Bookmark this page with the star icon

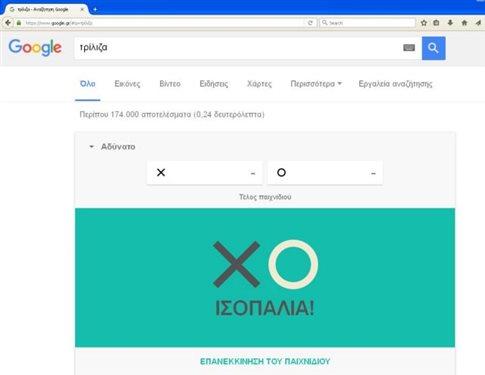coord(424,23)
